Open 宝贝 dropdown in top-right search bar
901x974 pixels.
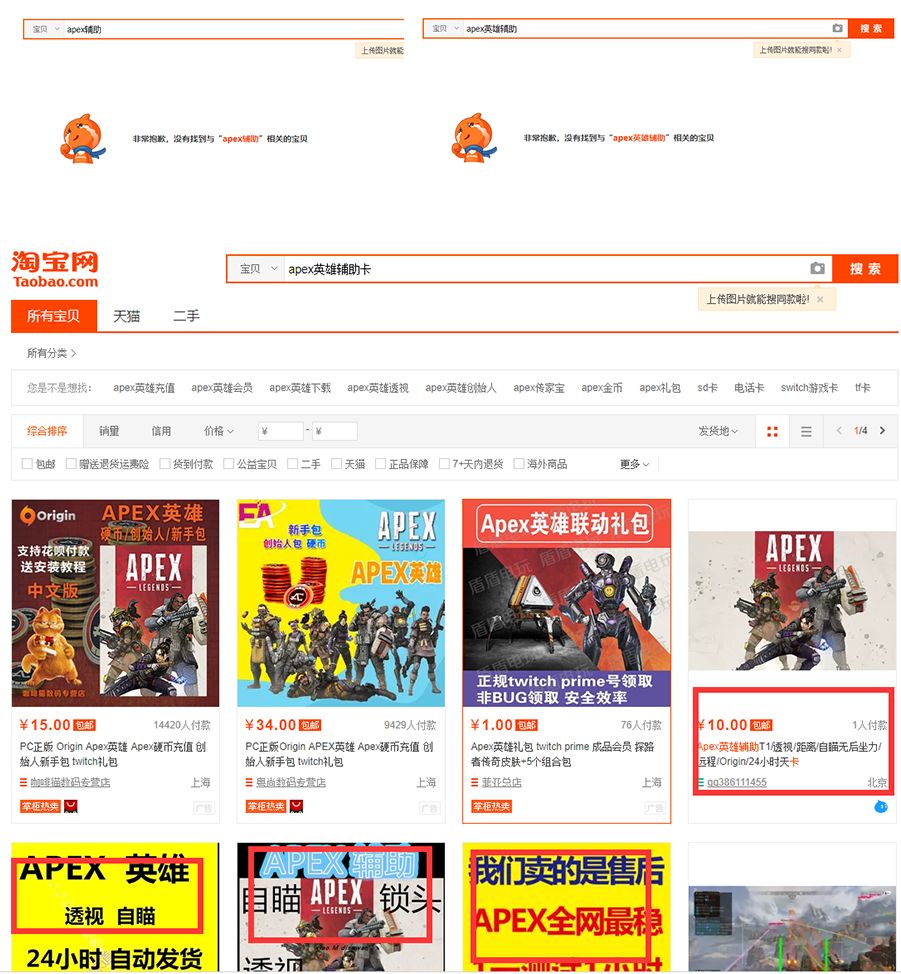pyautogui.click(x=446, y=29)
